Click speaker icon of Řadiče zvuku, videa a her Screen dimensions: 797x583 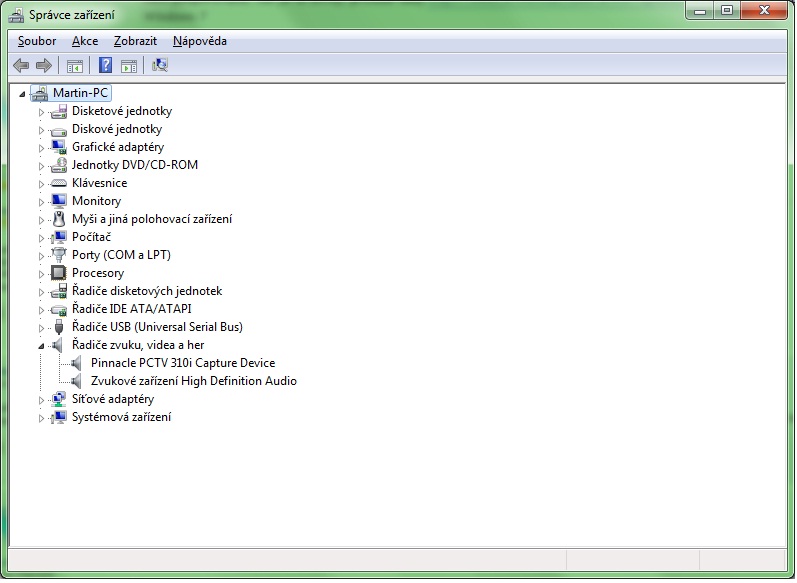[x=58, y=345]
